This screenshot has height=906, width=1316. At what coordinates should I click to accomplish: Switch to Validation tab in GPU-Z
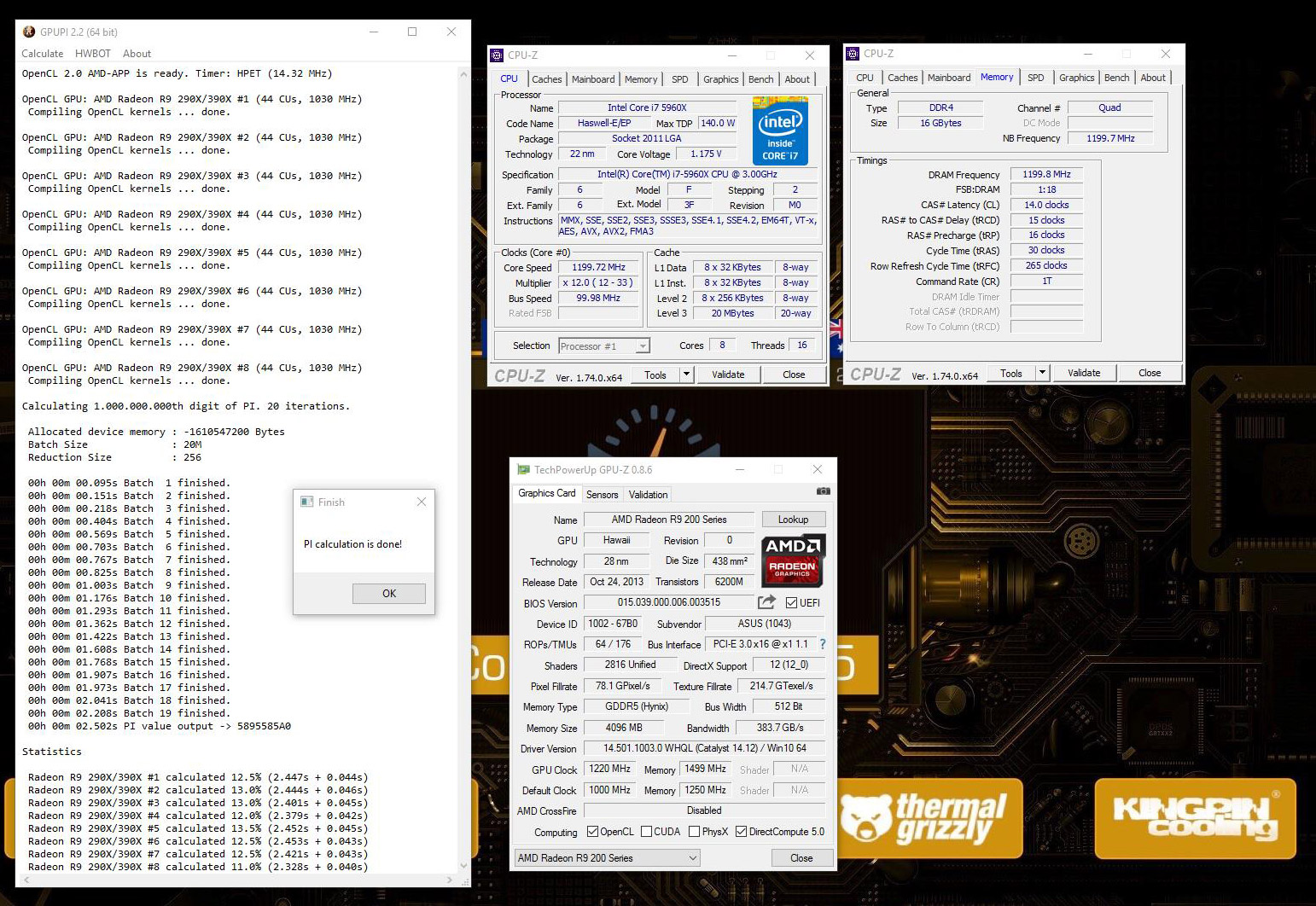point(649,495)
